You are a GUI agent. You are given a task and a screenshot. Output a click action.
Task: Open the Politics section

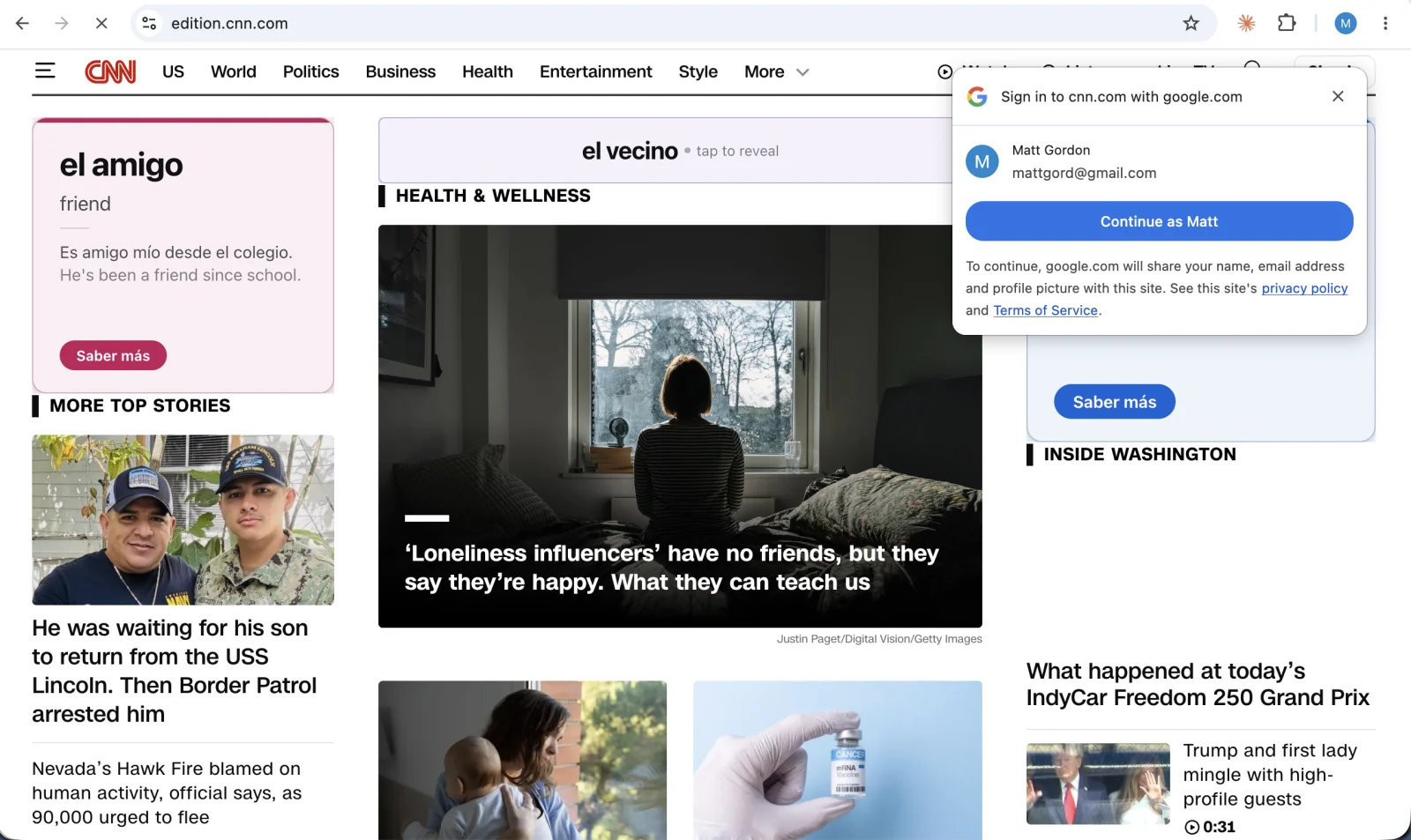310,71
